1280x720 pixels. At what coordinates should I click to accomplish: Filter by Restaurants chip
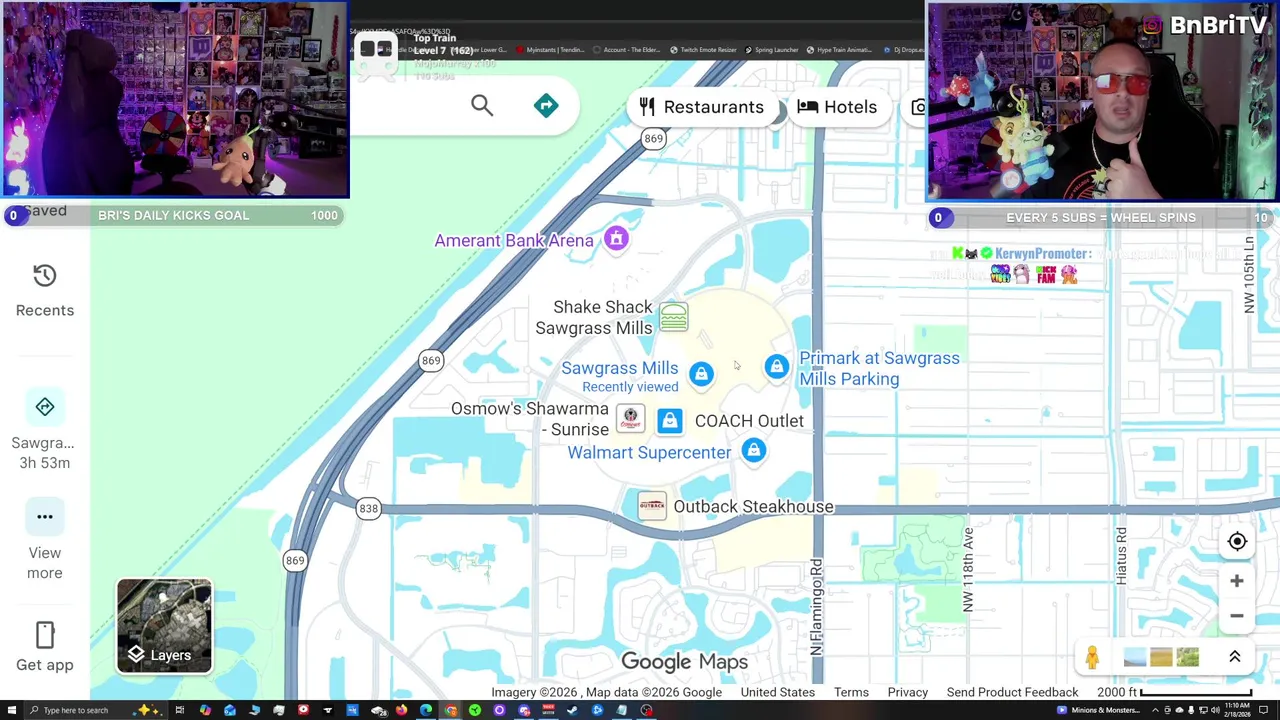point(701,107)
